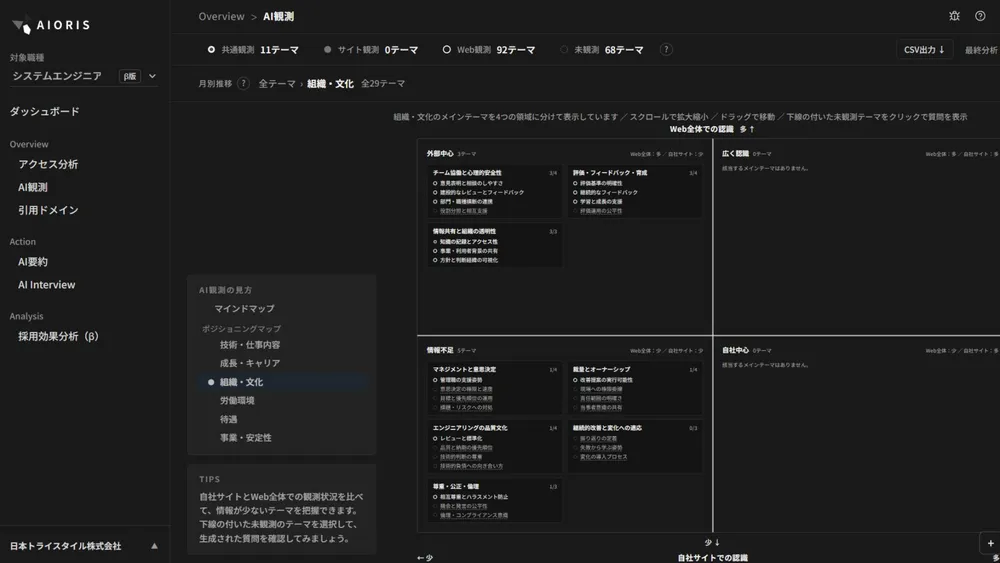This screenshot has width=1000, height=563.
Task: Open AI観測 in the sidebar
Action: click(x=33, y=187)
